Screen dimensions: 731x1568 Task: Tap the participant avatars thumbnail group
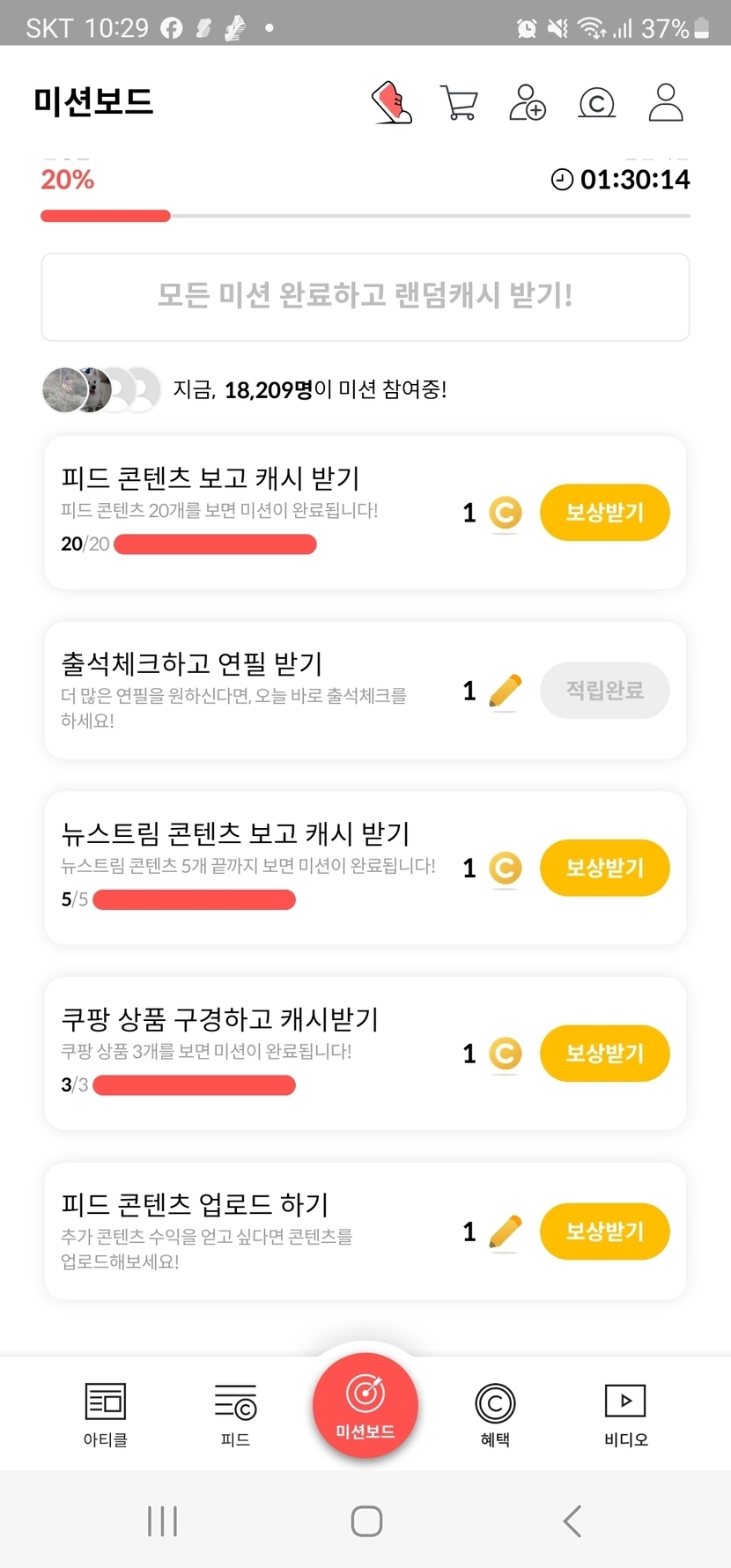[x=101, y=389]
